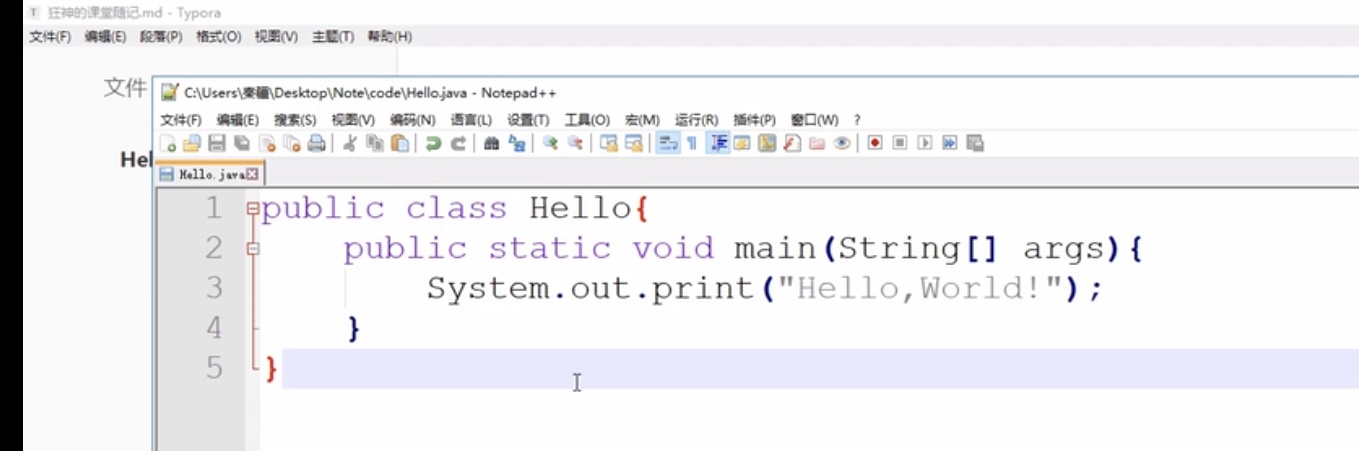Open Typora 段落(P) paragraph menu

click(161, 37)
